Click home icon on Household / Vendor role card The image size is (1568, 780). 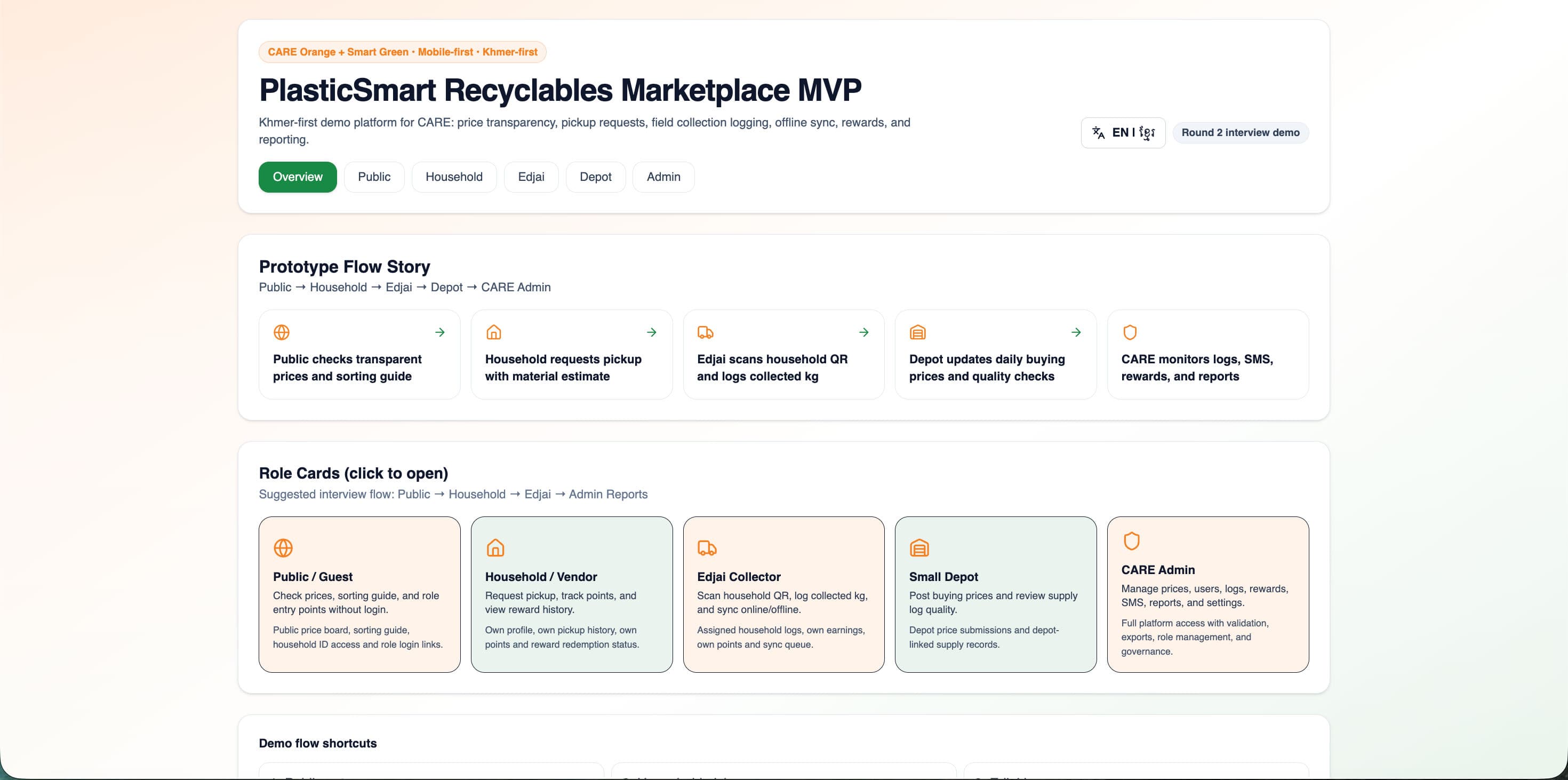[x=495, y=547]
